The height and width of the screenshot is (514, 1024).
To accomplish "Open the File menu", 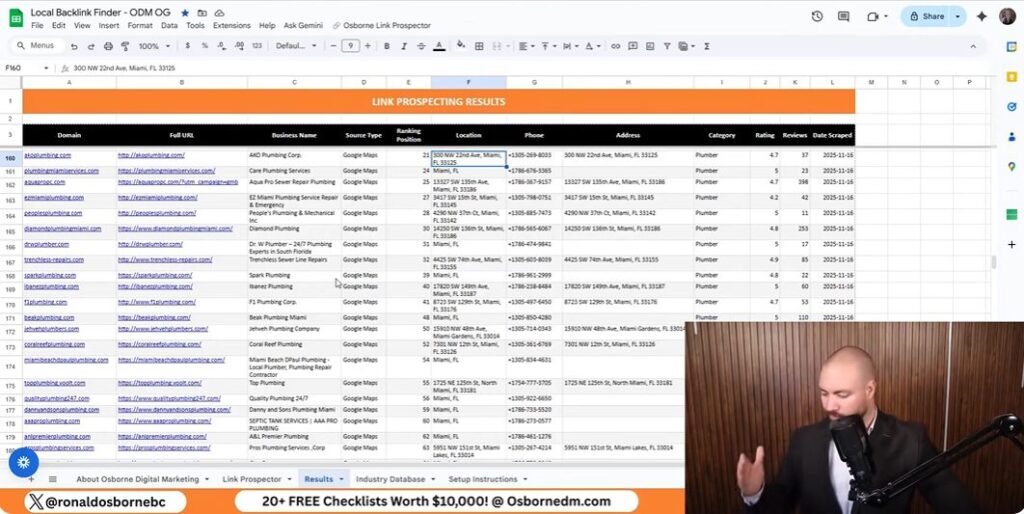I will 37,25.
